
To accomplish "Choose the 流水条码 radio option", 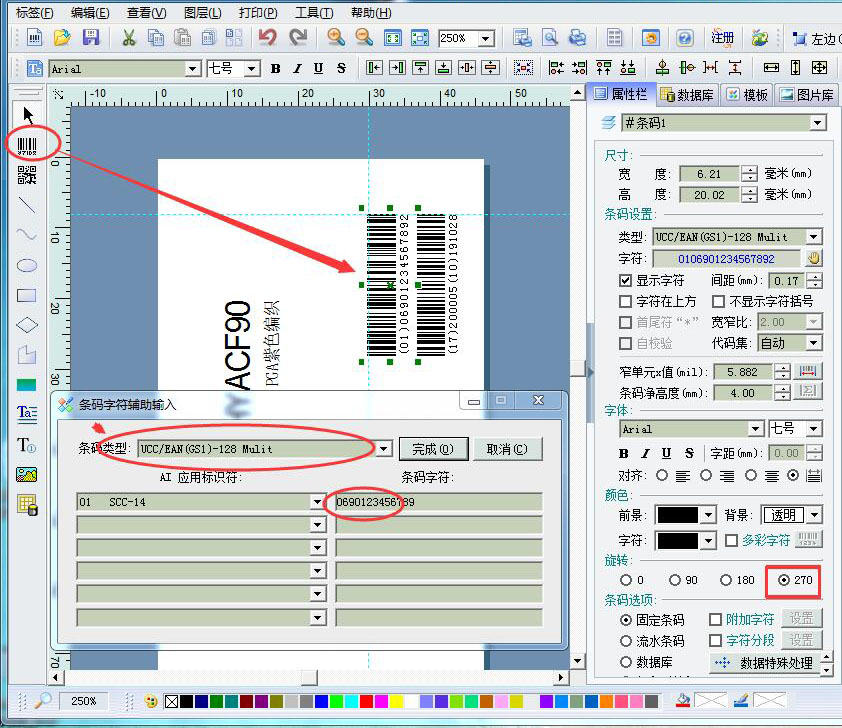I will (626, 640).
